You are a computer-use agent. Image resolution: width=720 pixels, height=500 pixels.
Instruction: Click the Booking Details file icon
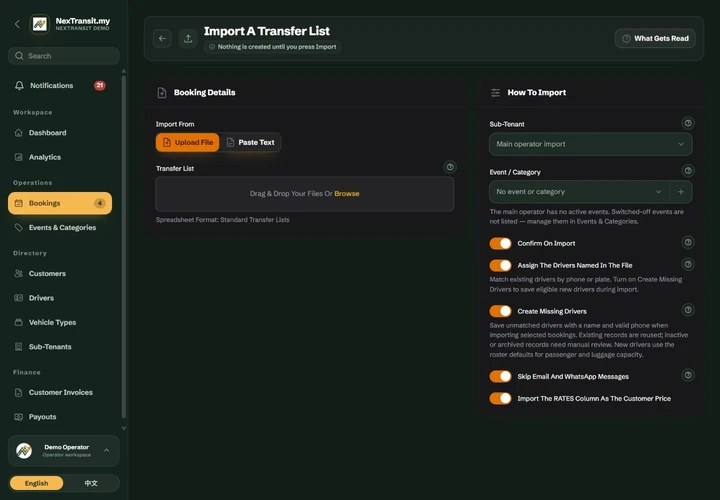162,93
